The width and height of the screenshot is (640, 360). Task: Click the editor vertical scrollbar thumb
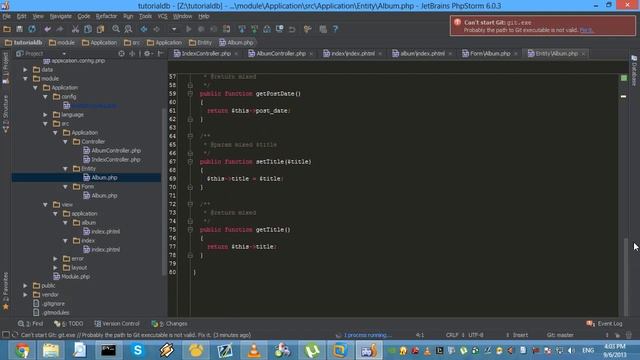tap(626, 276)
